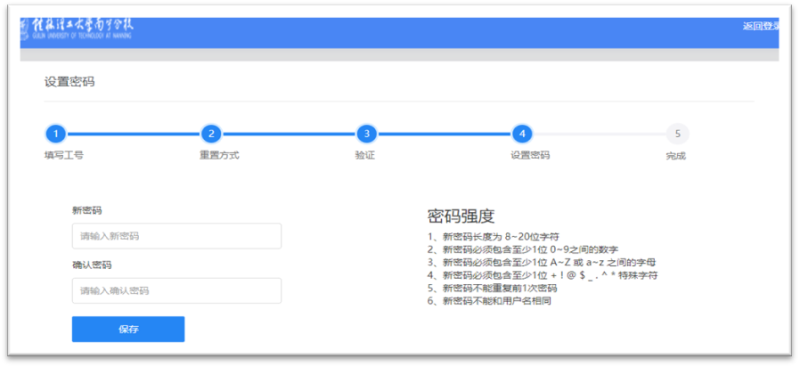Select step 3 circle for 验证

(367, 134)
